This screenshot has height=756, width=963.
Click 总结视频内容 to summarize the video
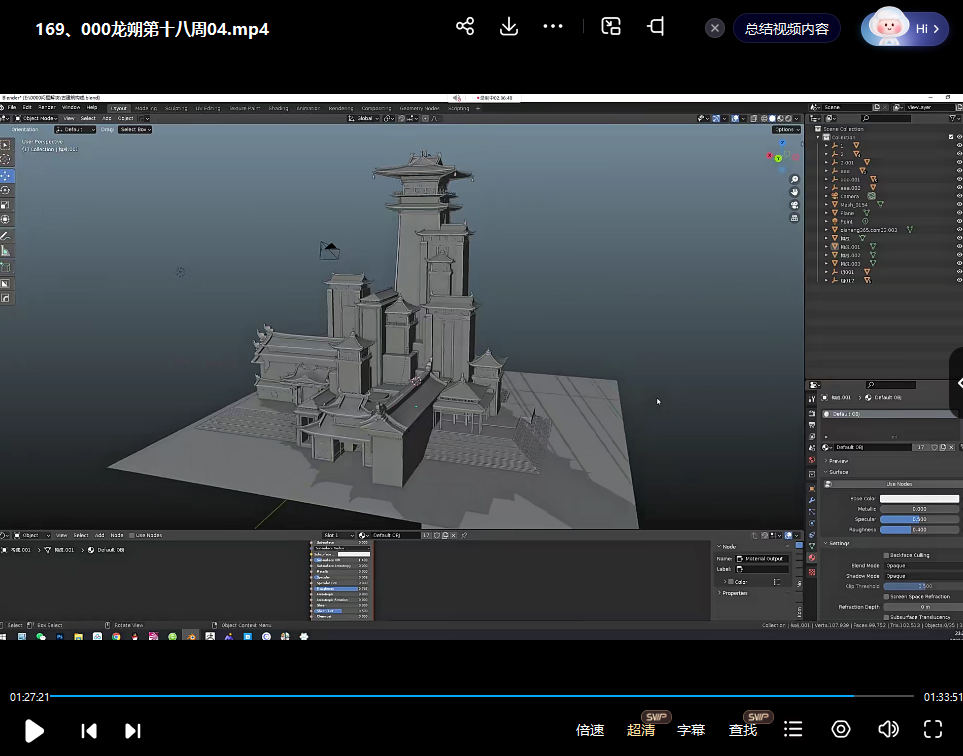point(786,29)
